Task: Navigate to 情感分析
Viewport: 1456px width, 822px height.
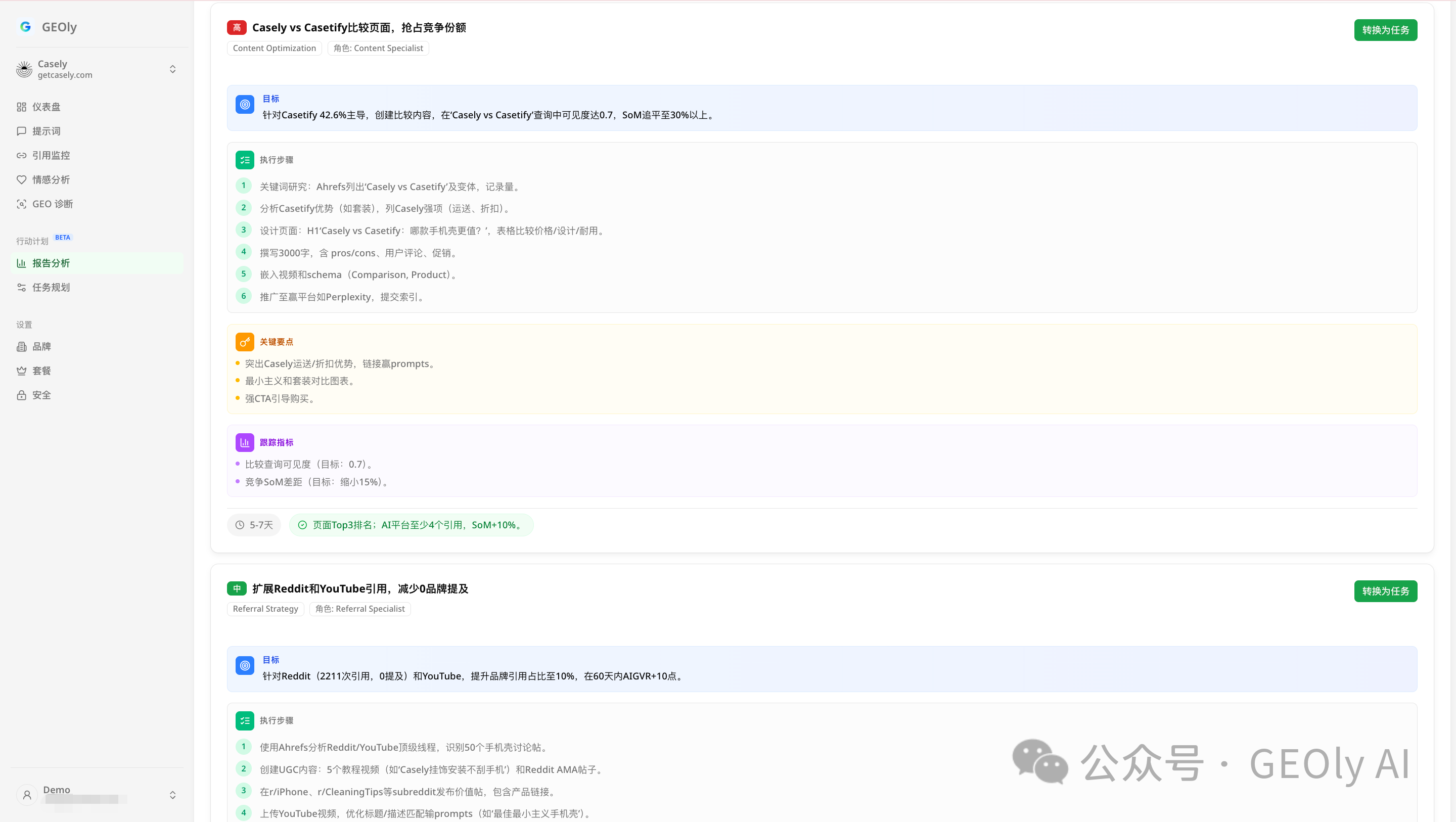Action: tap(97, 180)
